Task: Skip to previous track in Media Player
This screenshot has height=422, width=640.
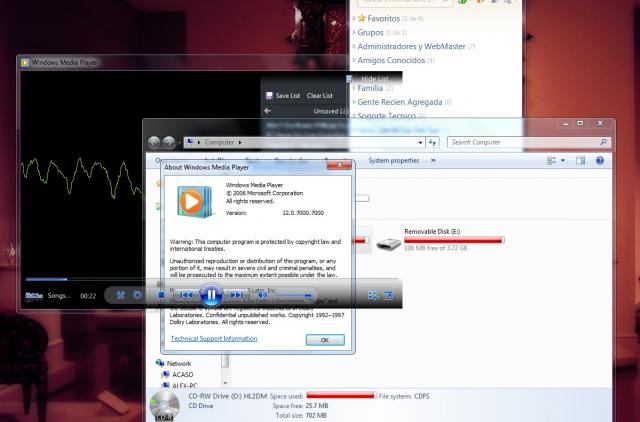Action: click(187, 295)
